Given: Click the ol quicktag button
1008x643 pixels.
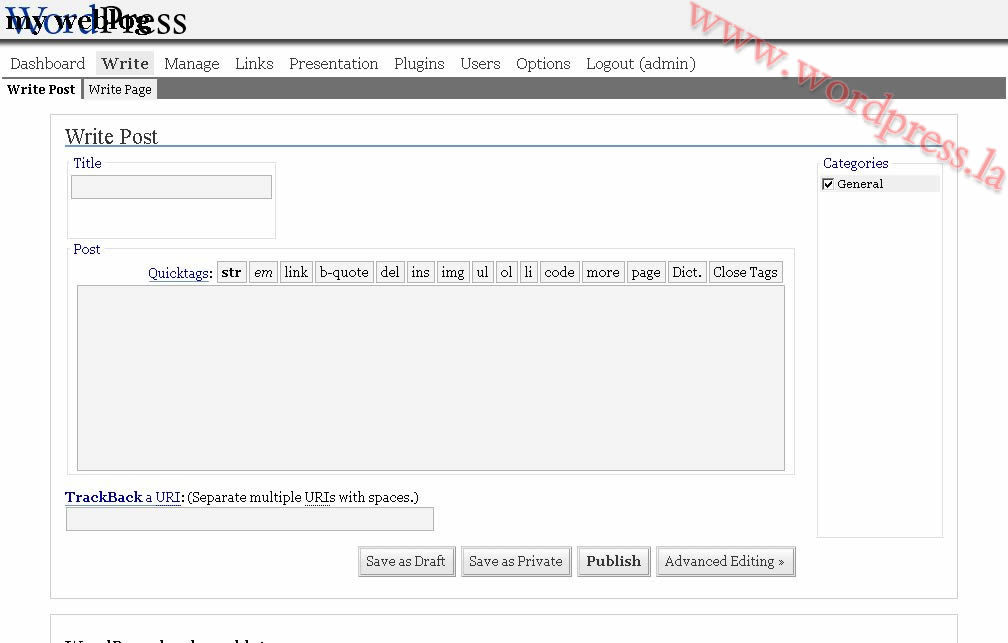Looking at the screenshot, I should 507,272.
